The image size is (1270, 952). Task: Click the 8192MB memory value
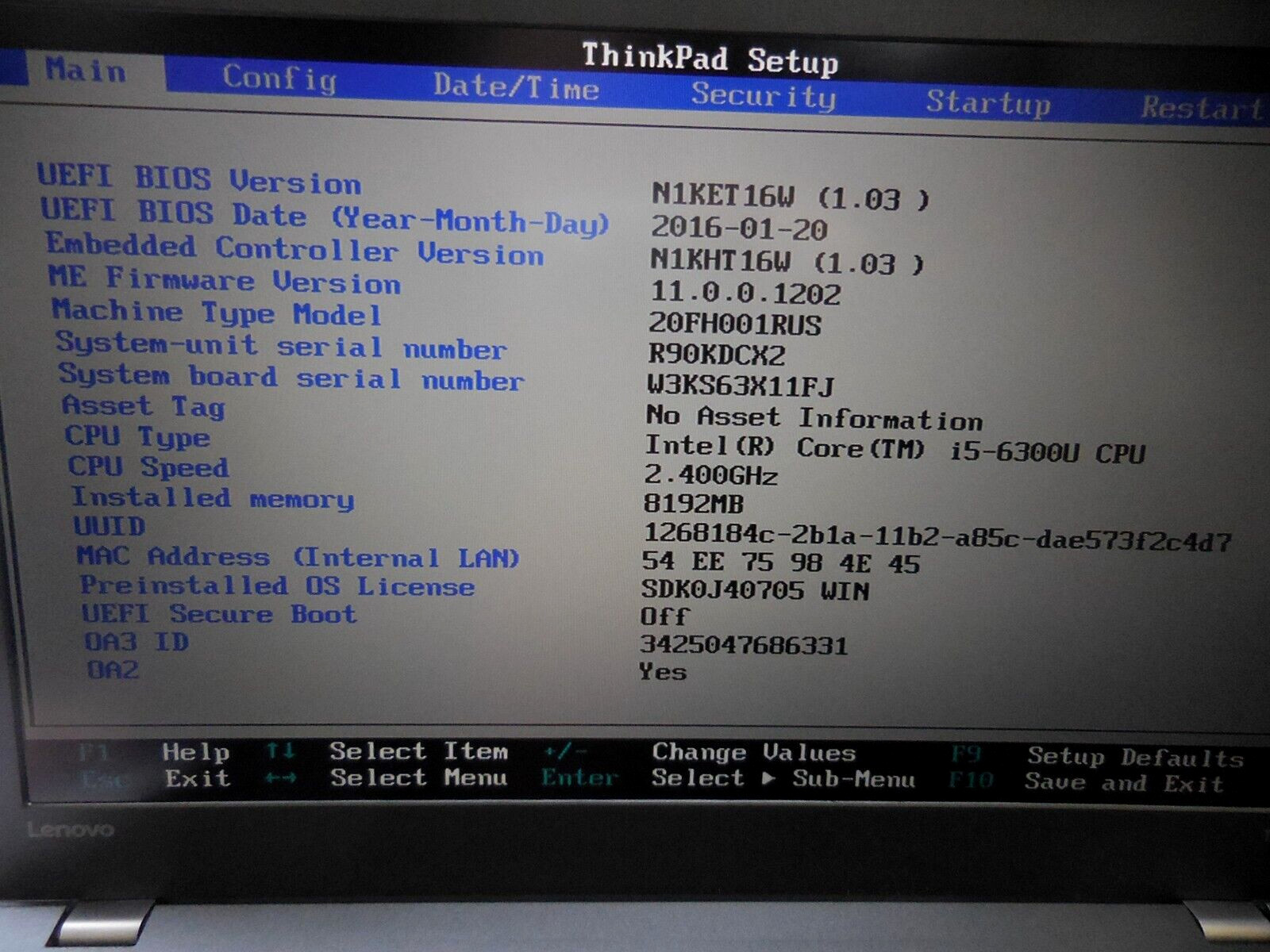click(694, 503)
